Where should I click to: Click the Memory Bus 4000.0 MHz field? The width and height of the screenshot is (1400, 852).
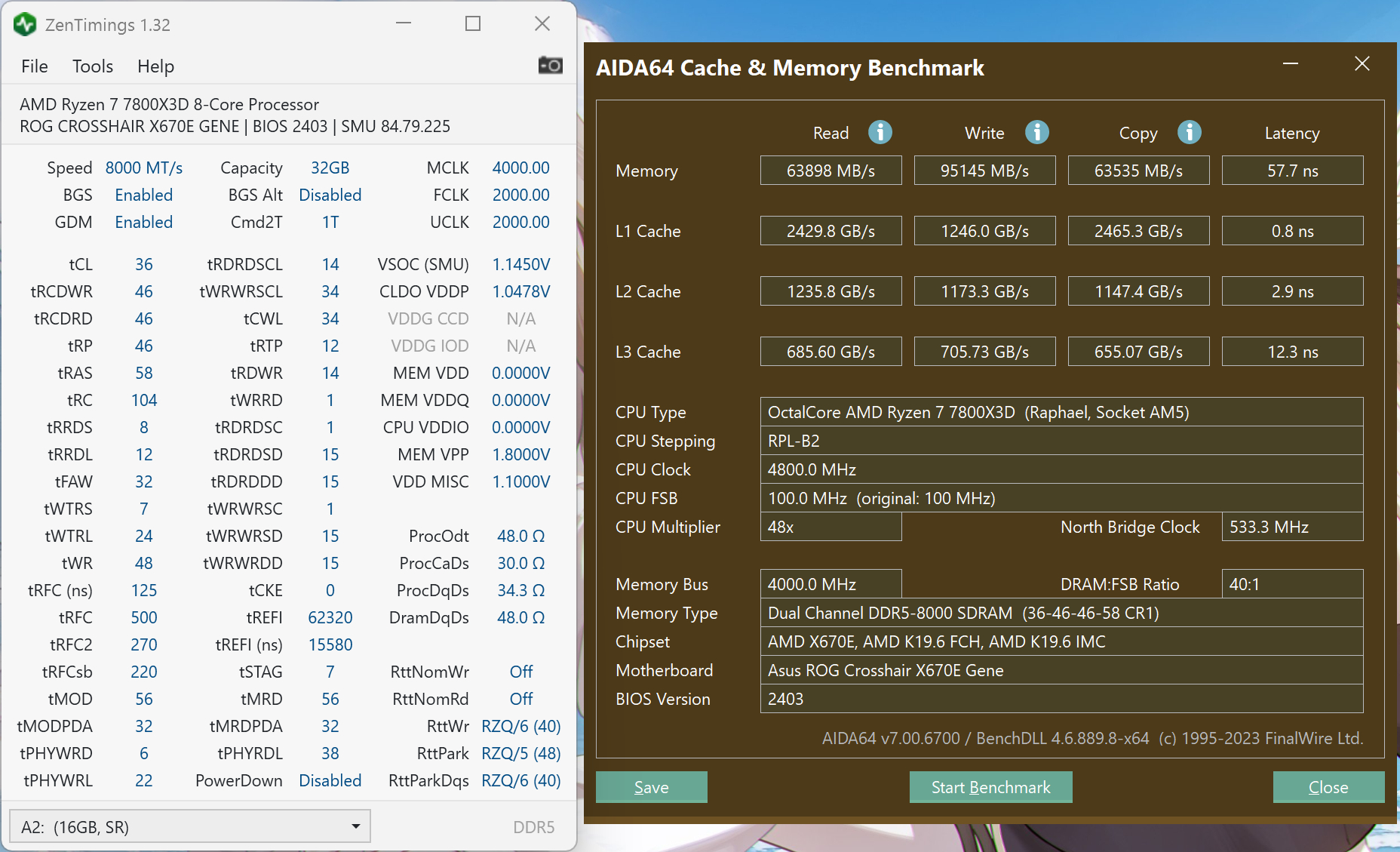click(x=830, y=584)
